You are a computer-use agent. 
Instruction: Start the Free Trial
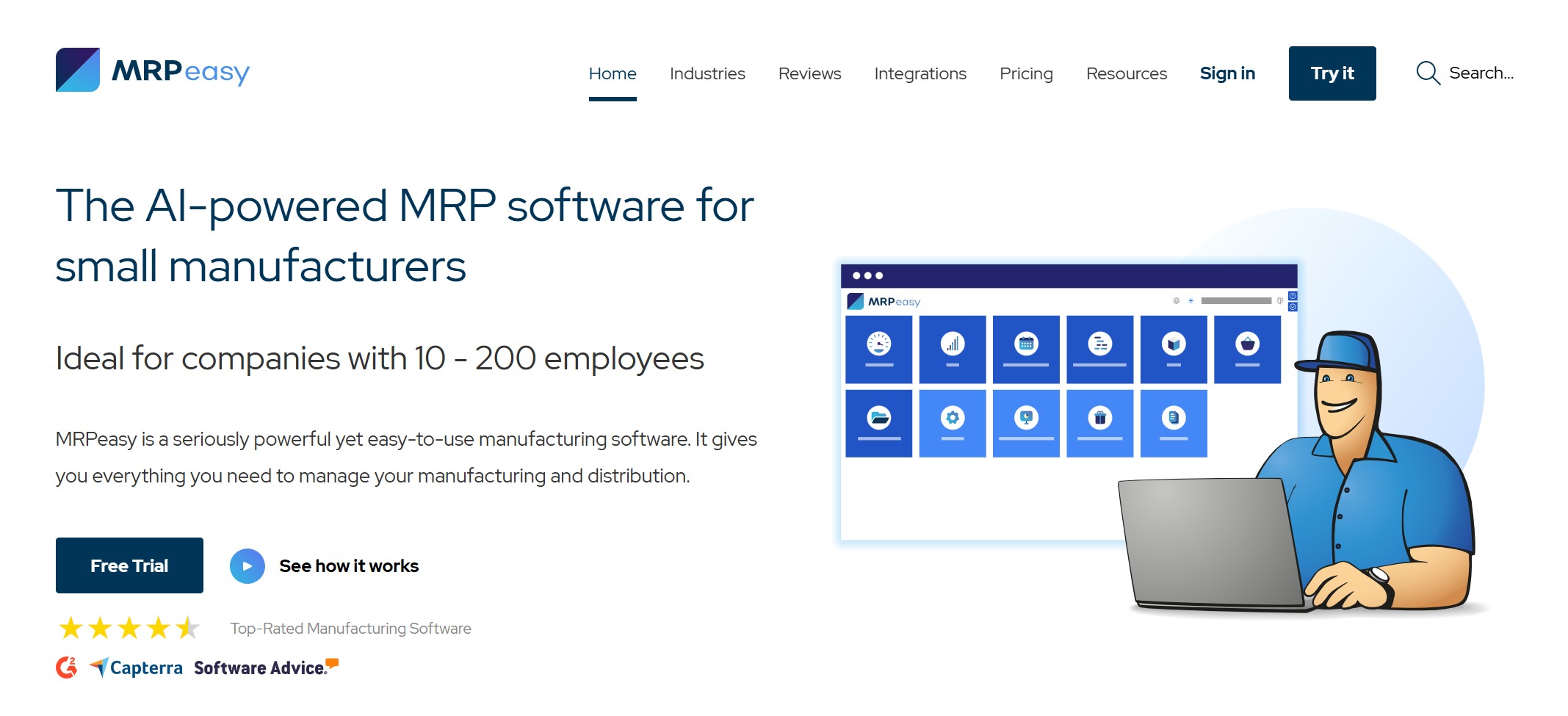click(129, 565)
